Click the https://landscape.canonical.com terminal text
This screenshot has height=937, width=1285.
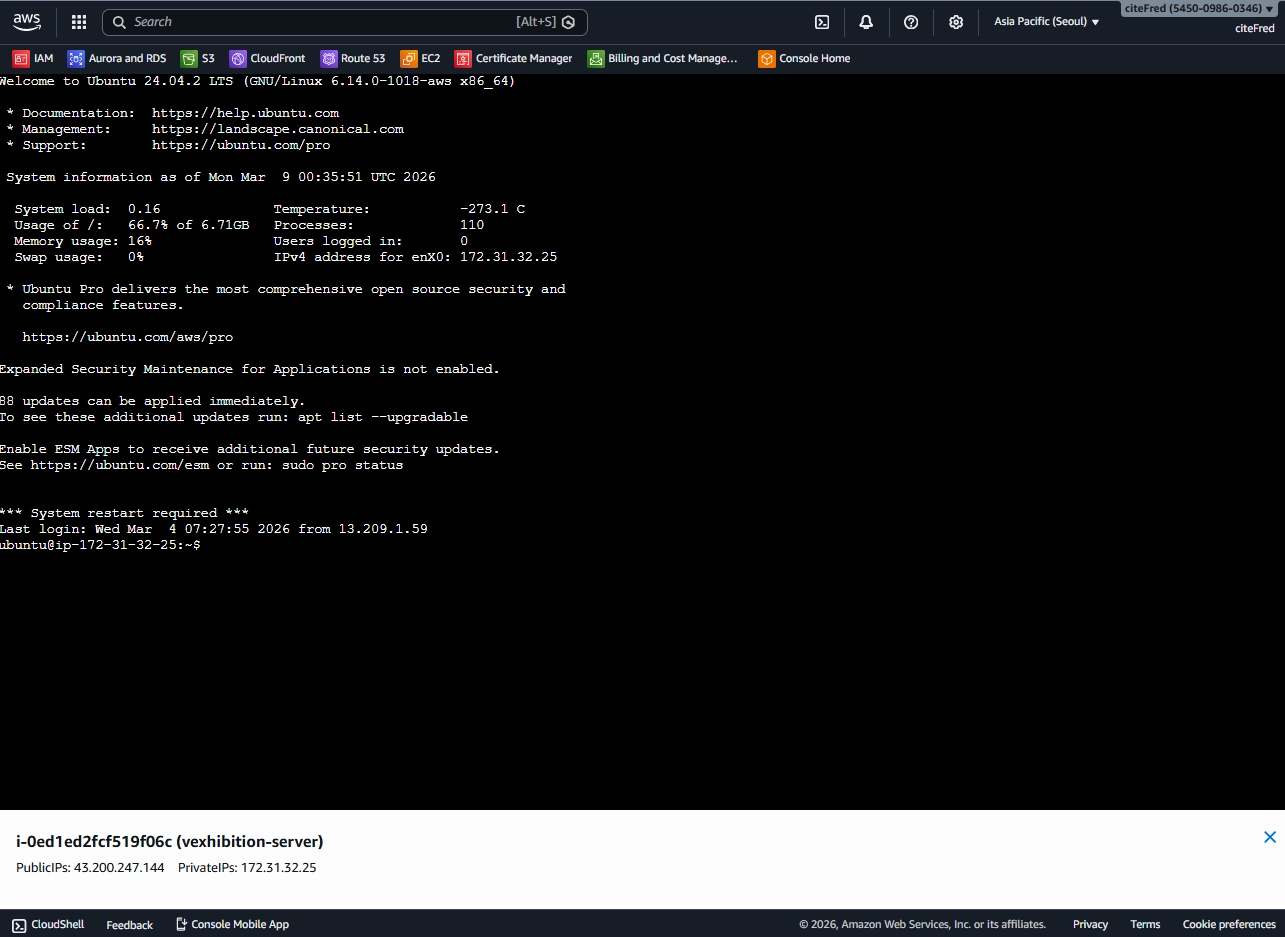(278, 129)
